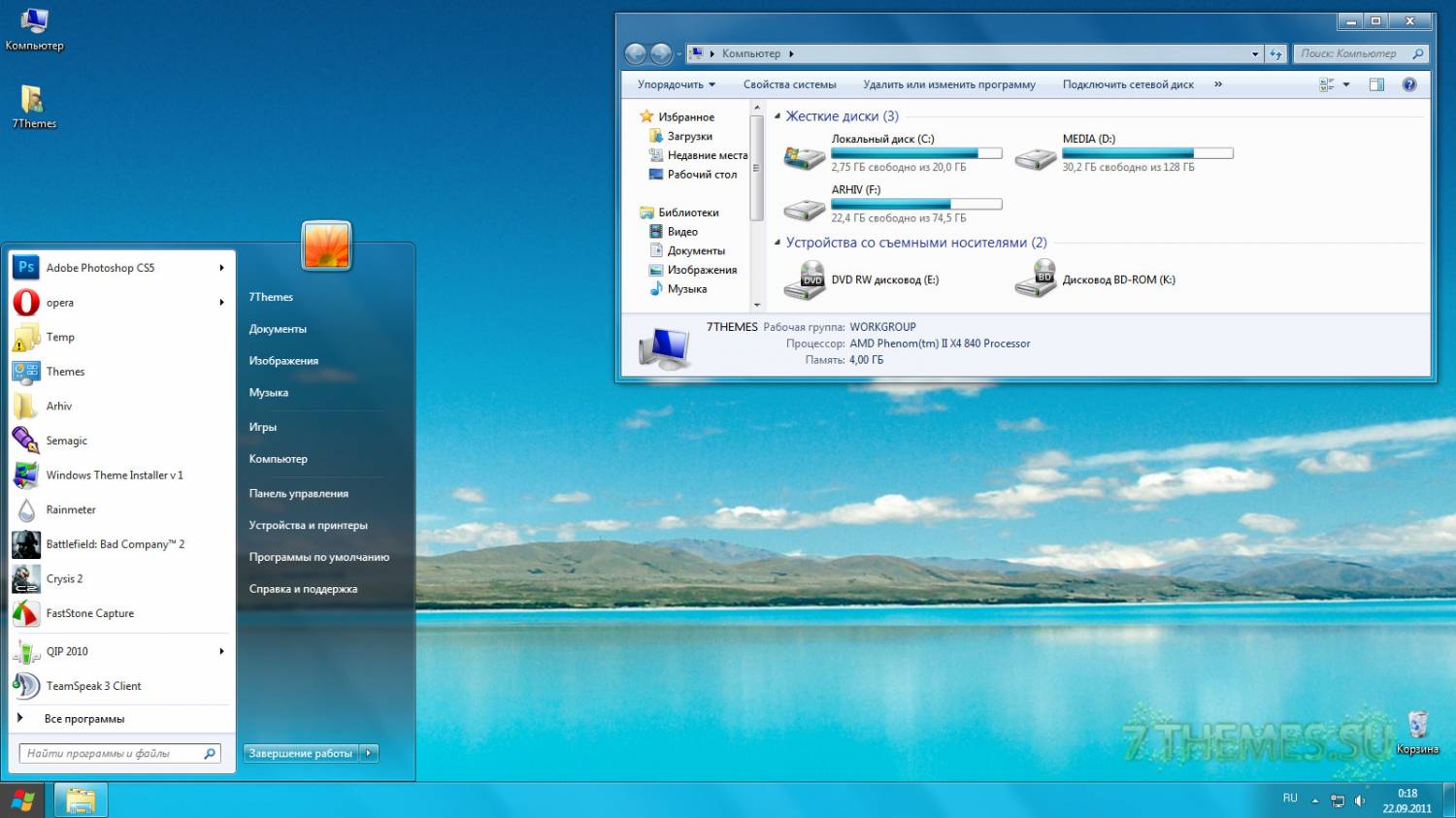Screen dimensions: 1456x818
Task: Refresh the Explorer address bar
Action: [x=1276, y=53]
